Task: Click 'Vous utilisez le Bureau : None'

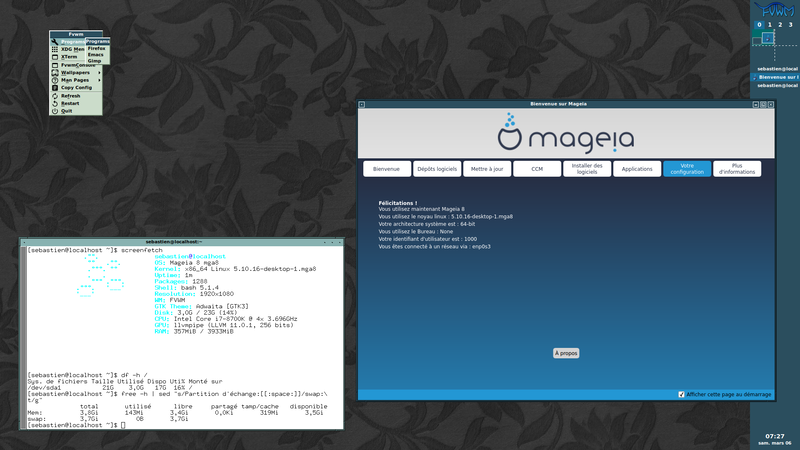Action: pos(415,232)
